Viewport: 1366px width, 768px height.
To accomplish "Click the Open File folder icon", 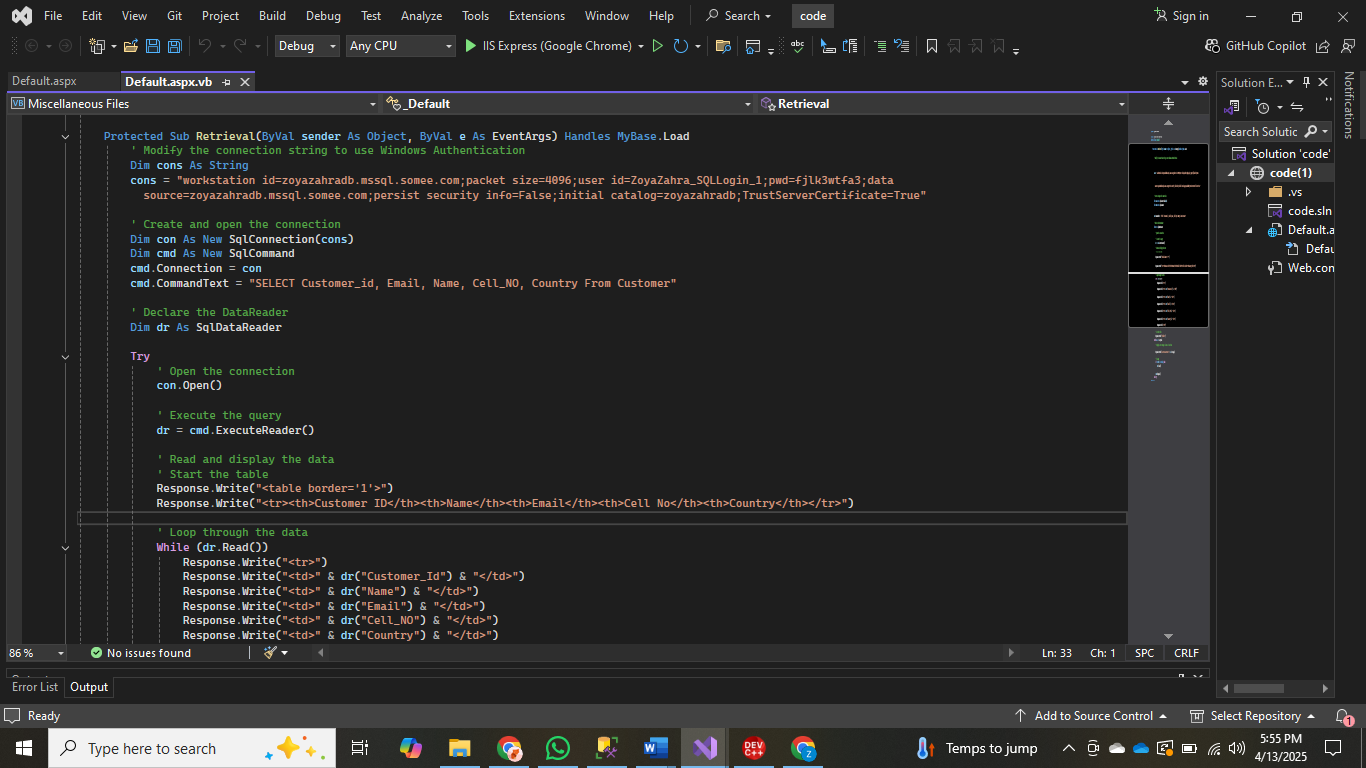I will tap(132, 46).
